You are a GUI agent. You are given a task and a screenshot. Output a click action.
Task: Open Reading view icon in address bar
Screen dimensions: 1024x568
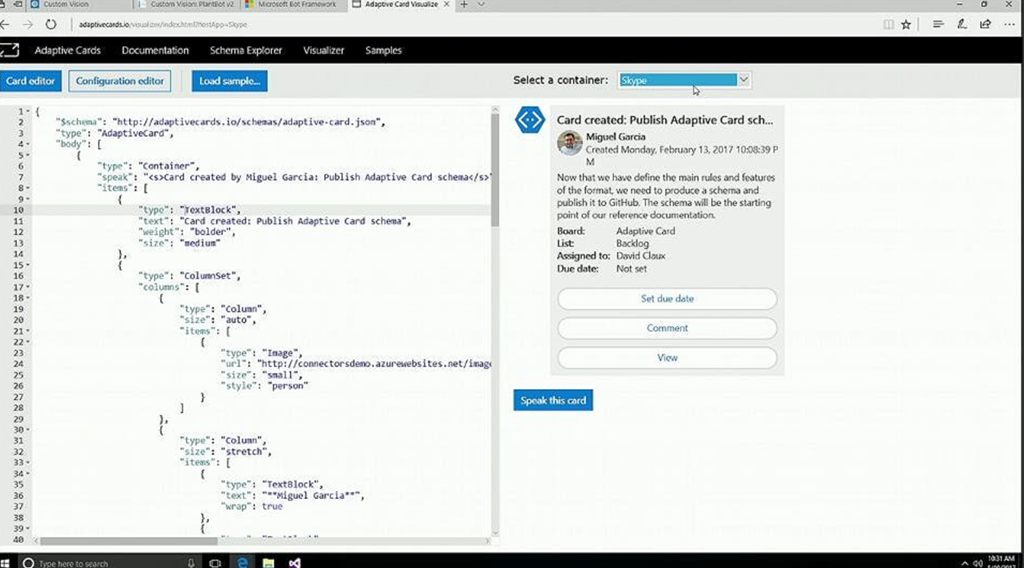pos(888,25)
